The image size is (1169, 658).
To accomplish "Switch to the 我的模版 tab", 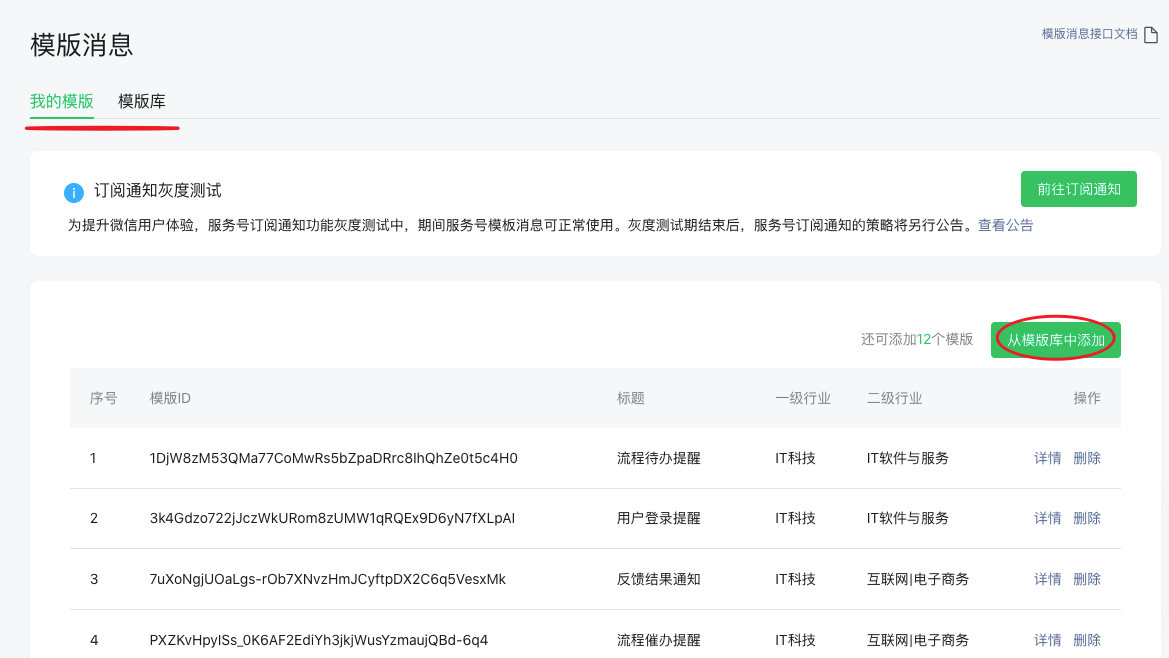I will coord(62,101).
